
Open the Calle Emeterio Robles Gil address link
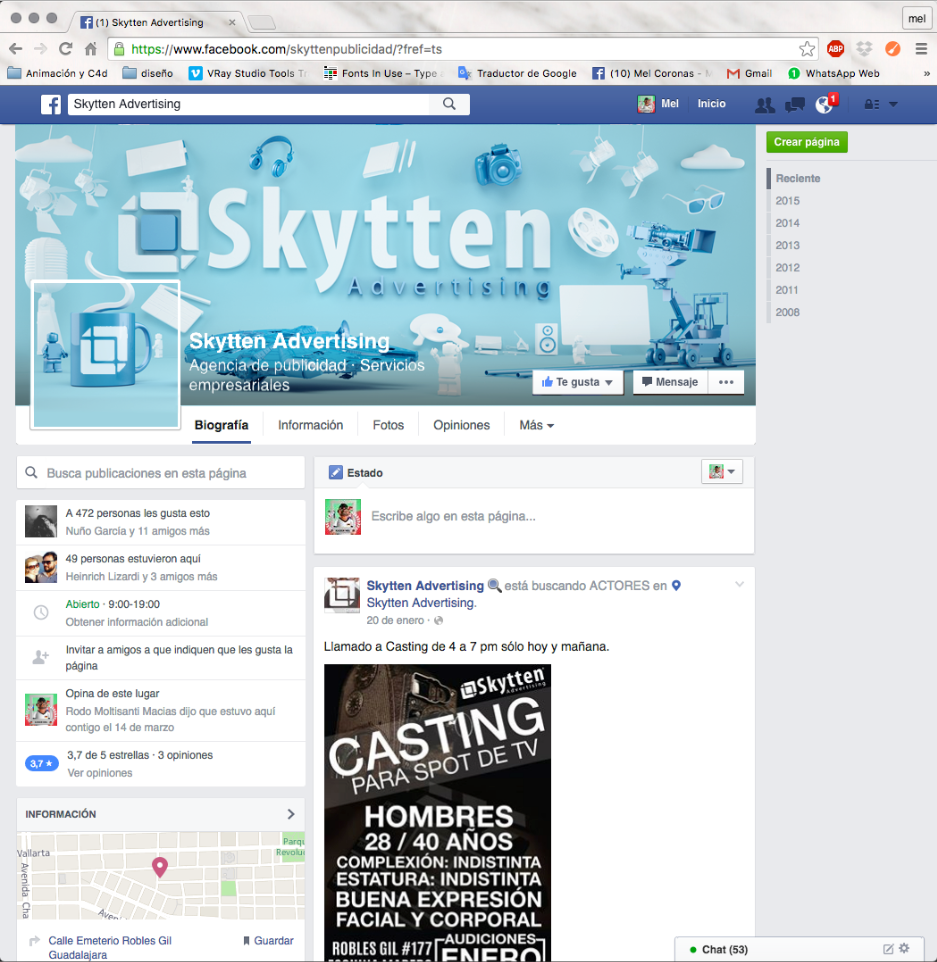point(110,947)
